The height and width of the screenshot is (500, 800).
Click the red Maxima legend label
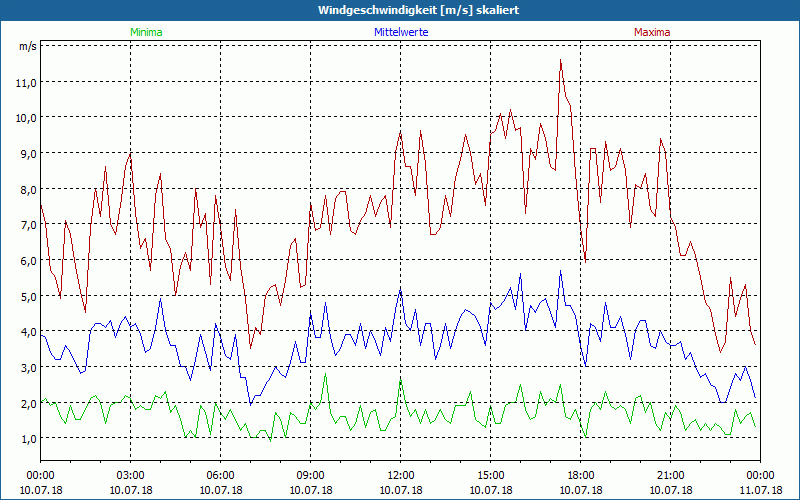coord(652,32)
